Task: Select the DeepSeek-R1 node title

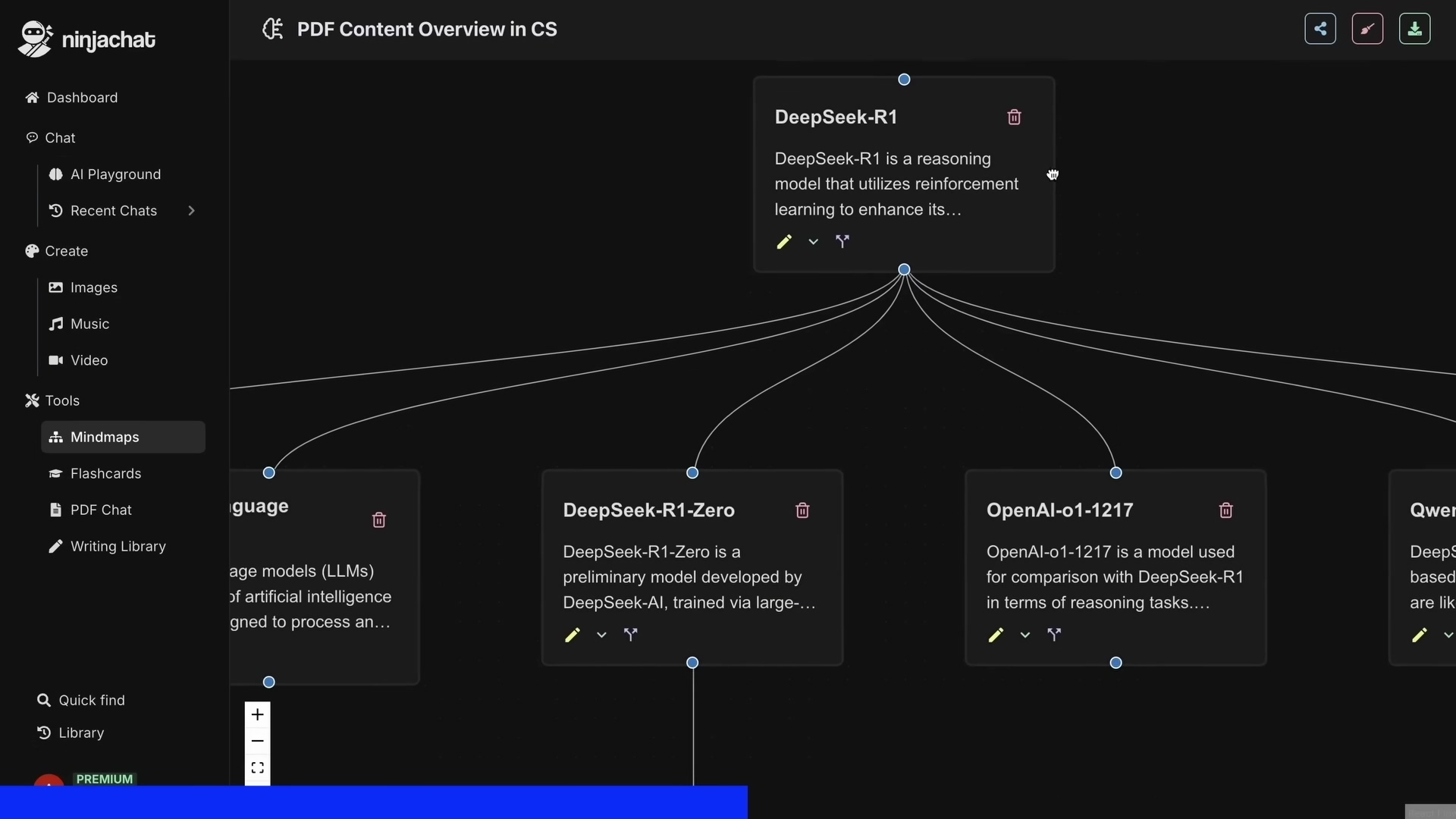Action: pyautogui.click(x=836, y=118)
